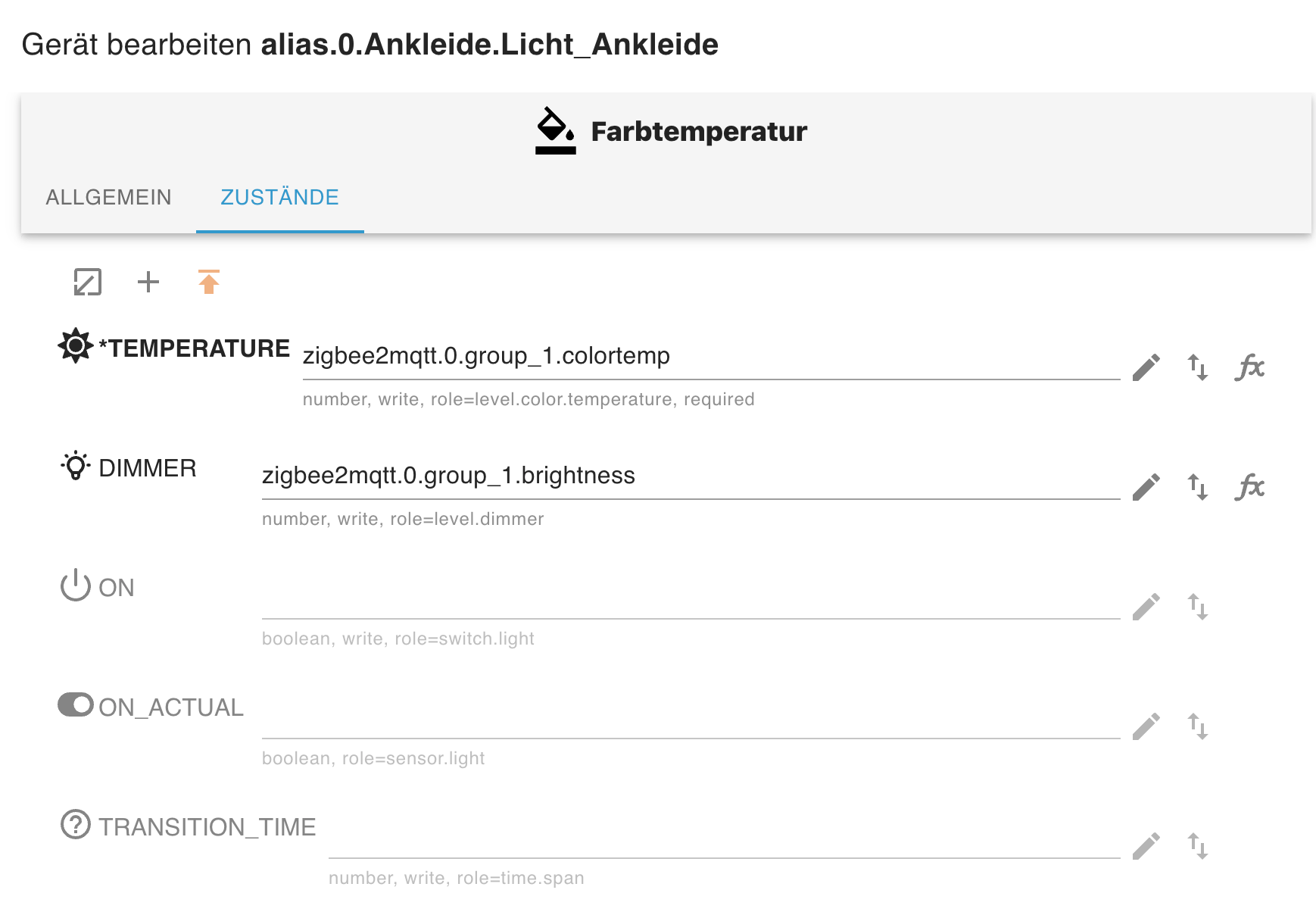This screenshot has height=915, width=1316.
Task: Click the up-down arrows icon for ON state
Action: tap(1197, 607)
